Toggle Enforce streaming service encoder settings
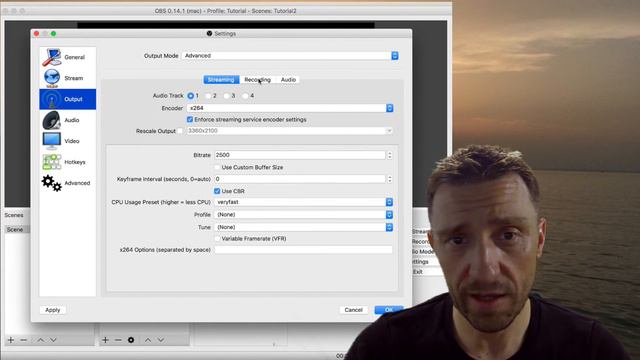The height and width of the screenshot is (360, 640). point(190,120)
